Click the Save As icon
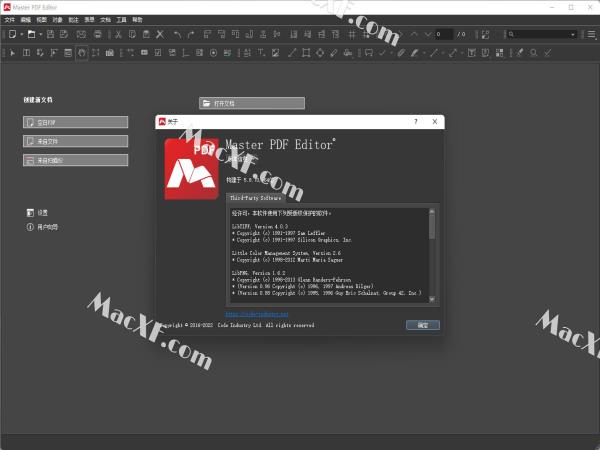Viewport: 600px width, 450px height. tap(64, 34)
